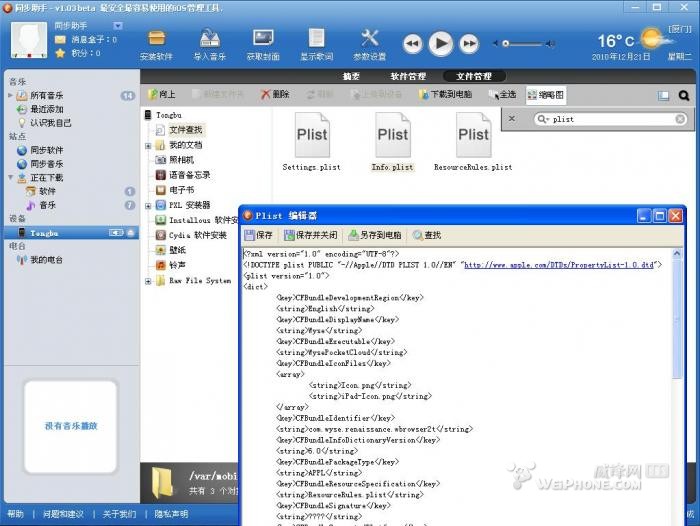Screen dimensions: 700x526
Task: Click the eject icon next to Tongbu device
Action: coord(131,233)
